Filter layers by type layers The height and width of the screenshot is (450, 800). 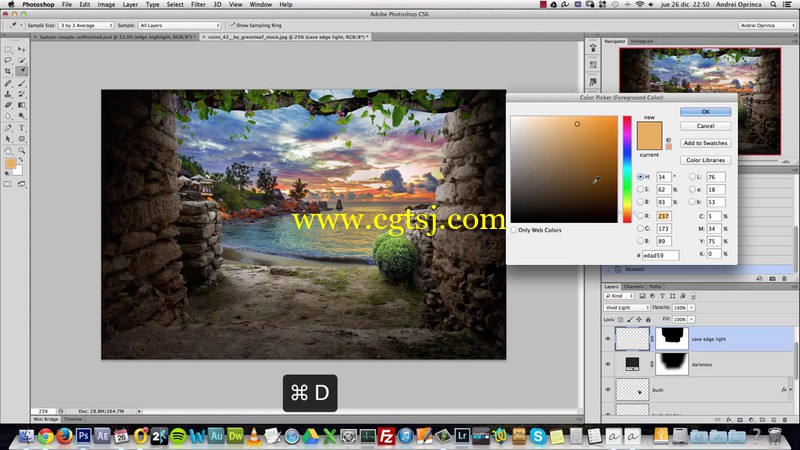pyautogui.click(x=662, y=296)
